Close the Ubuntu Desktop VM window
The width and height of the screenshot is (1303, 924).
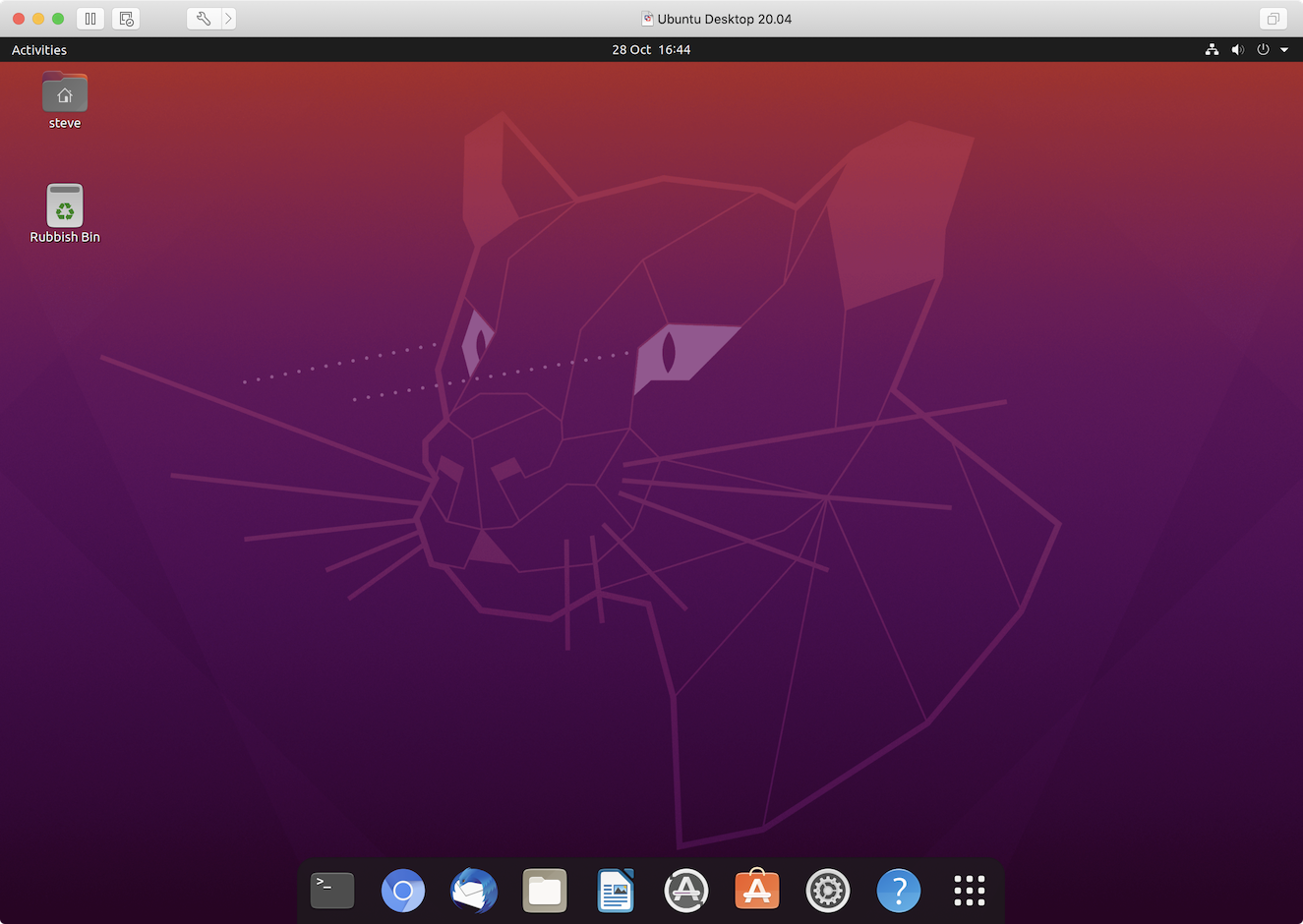tap(19, 19)
